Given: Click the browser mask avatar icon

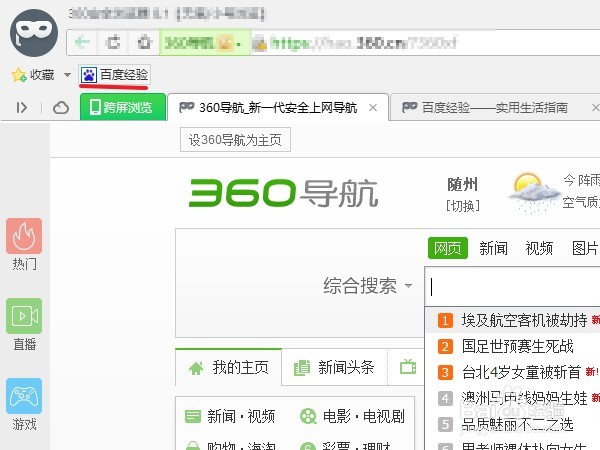Looking at the screenshot, I should [34, 33].
